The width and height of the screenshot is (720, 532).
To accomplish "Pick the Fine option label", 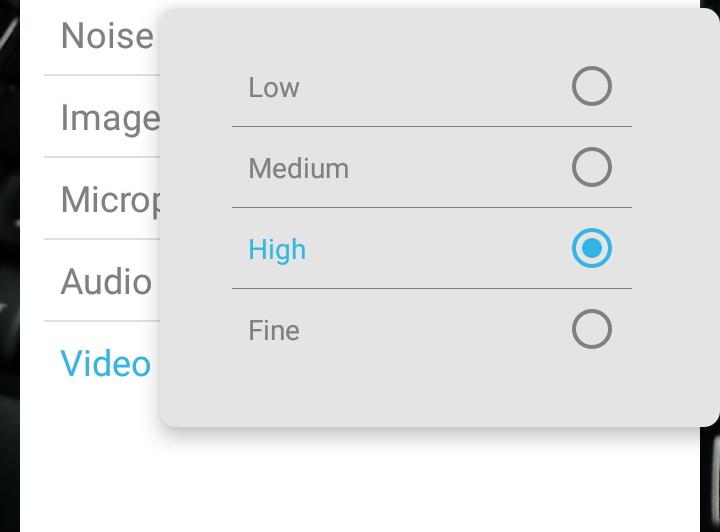I will click(274, 331).
